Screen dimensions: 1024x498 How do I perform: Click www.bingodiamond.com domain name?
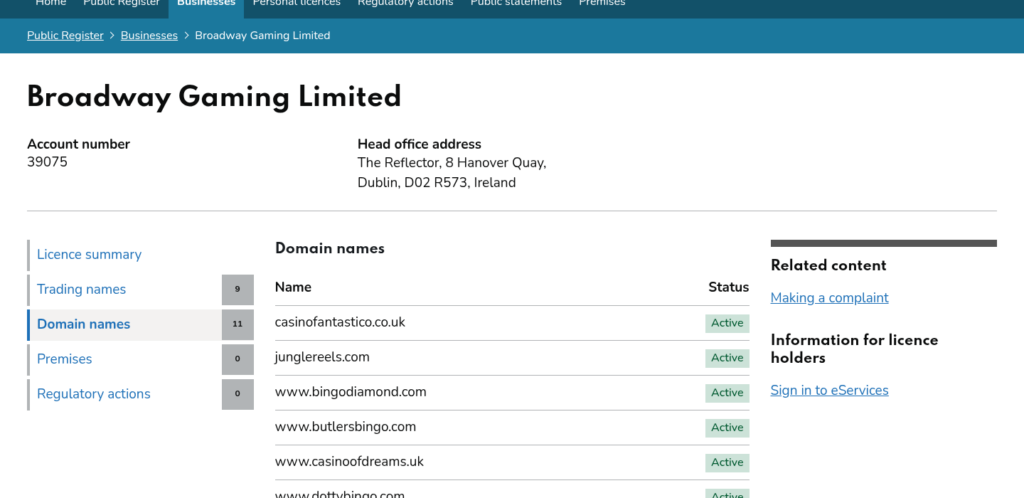tap(351, 392)
